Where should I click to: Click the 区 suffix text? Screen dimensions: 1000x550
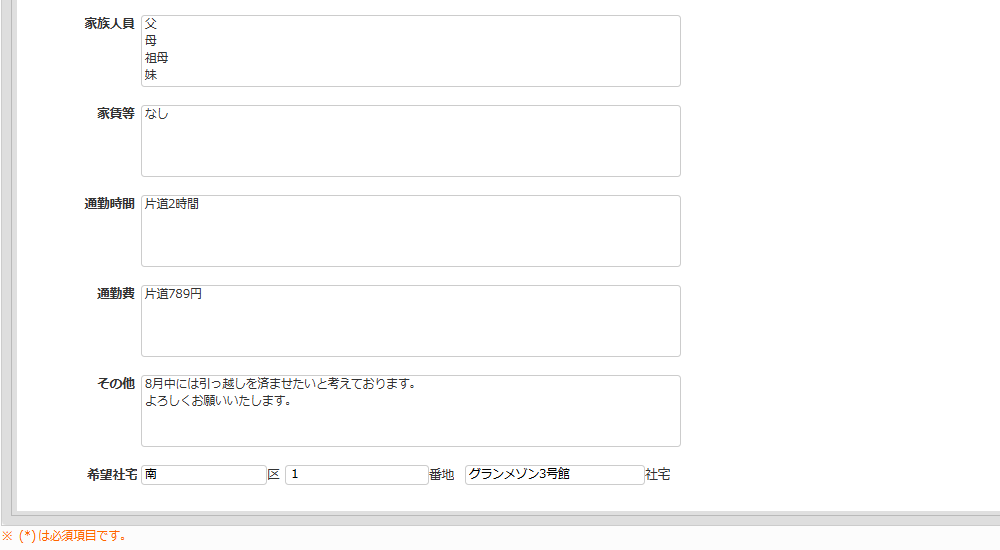pos(274,475)
